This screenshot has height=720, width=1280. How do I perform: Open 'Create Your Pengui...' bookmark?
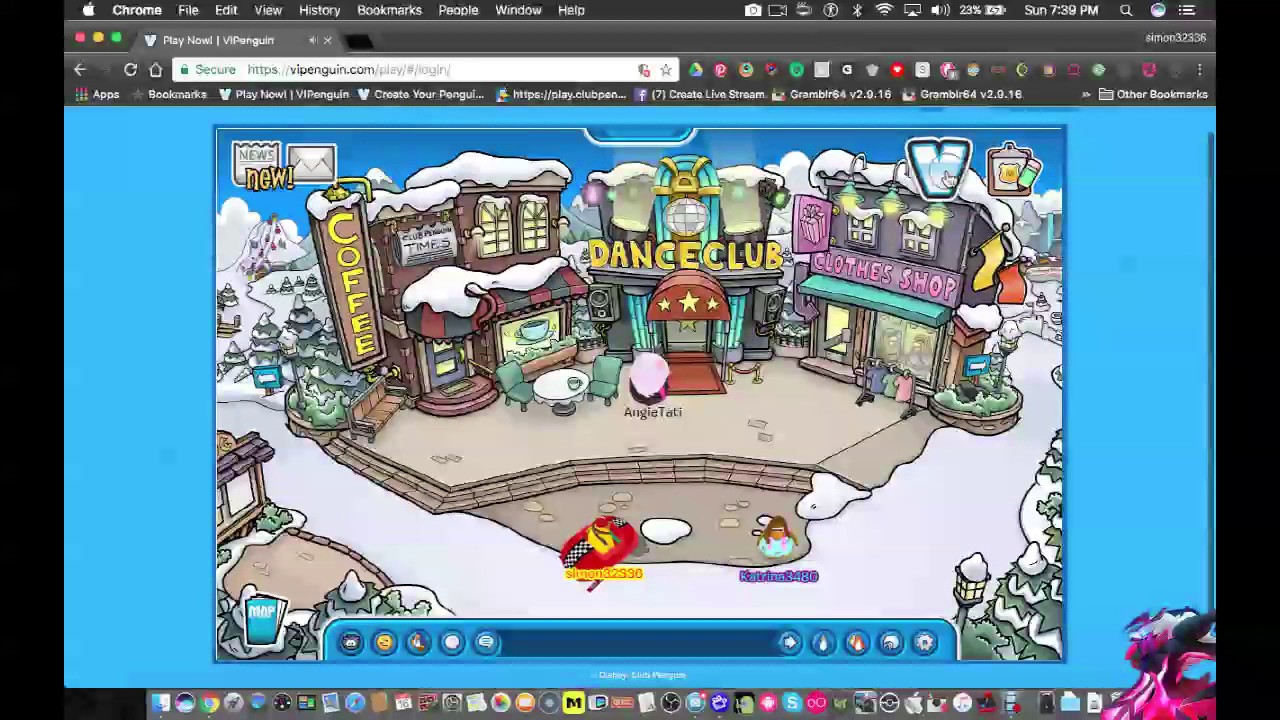(x=420, y=94)
